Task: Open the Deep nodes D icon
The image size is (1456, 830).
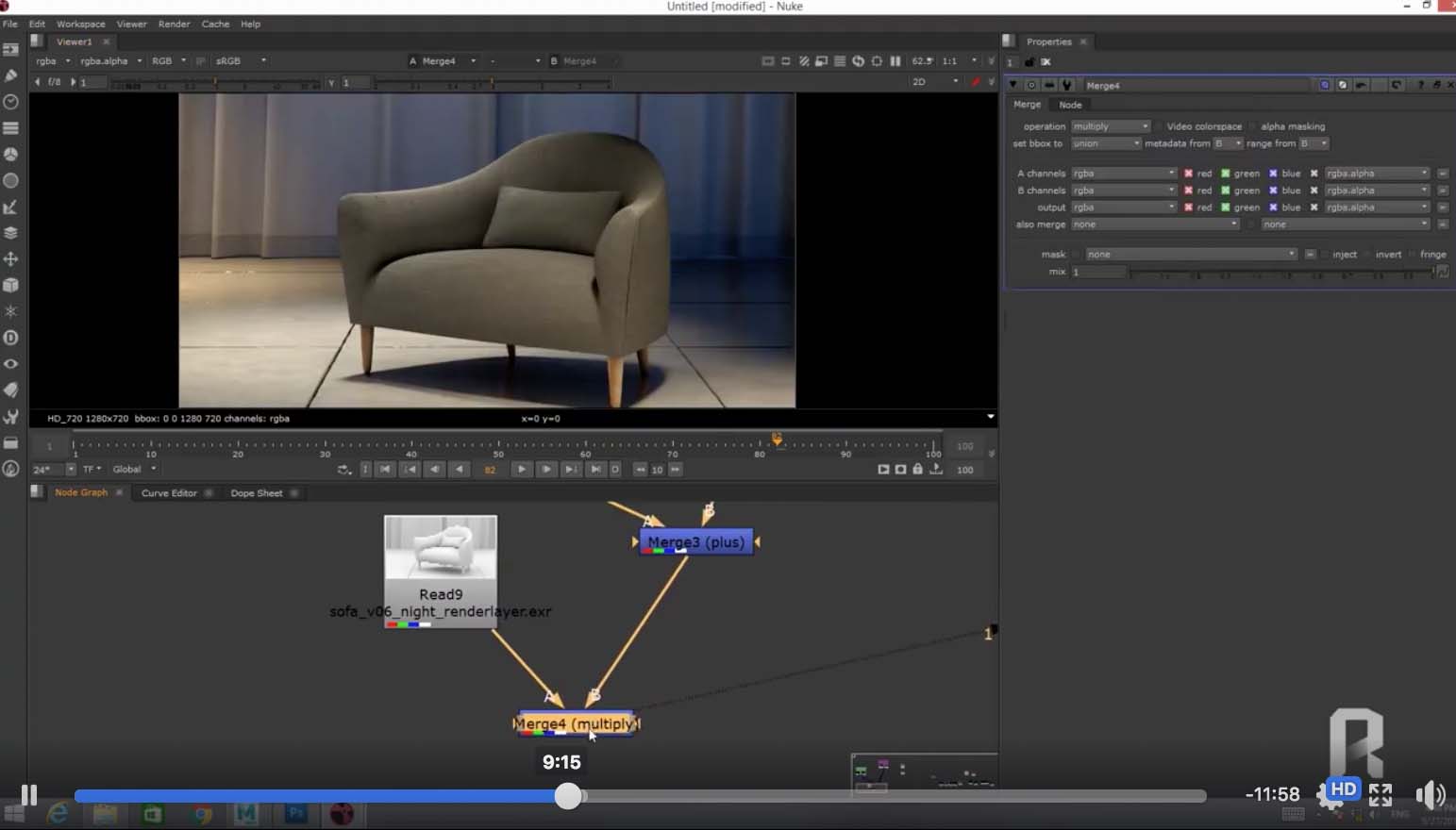Action: (11, 338)
